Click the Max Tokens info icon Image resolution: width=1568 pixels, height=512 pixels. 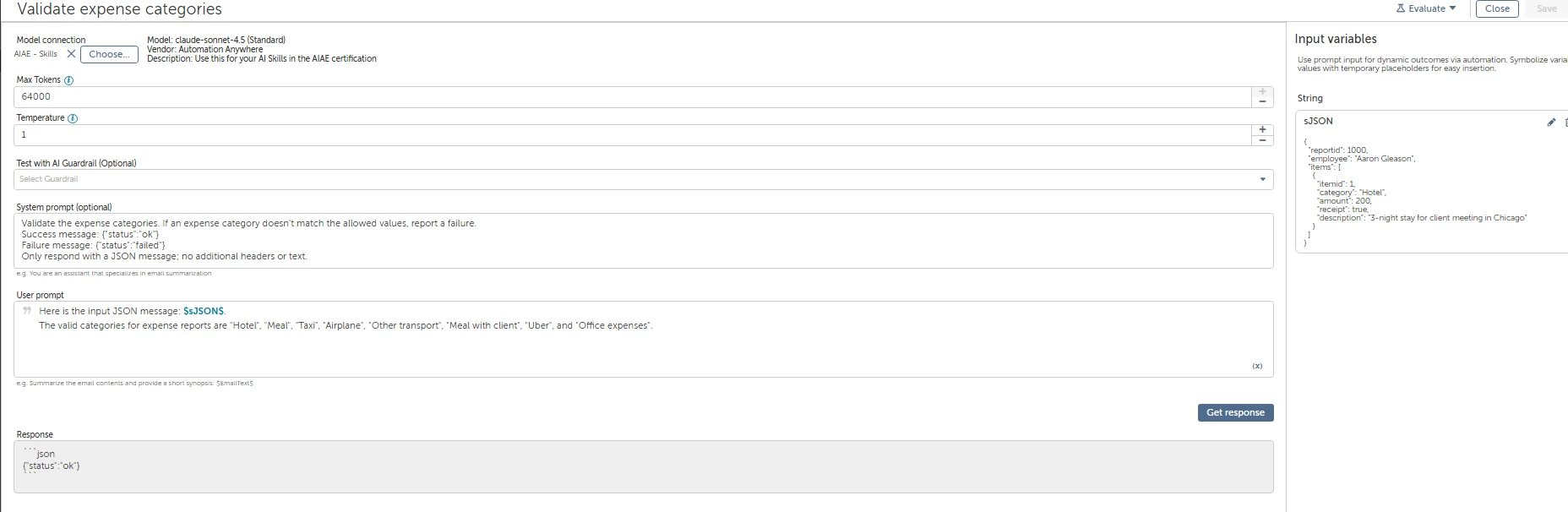tap(69, 80)
